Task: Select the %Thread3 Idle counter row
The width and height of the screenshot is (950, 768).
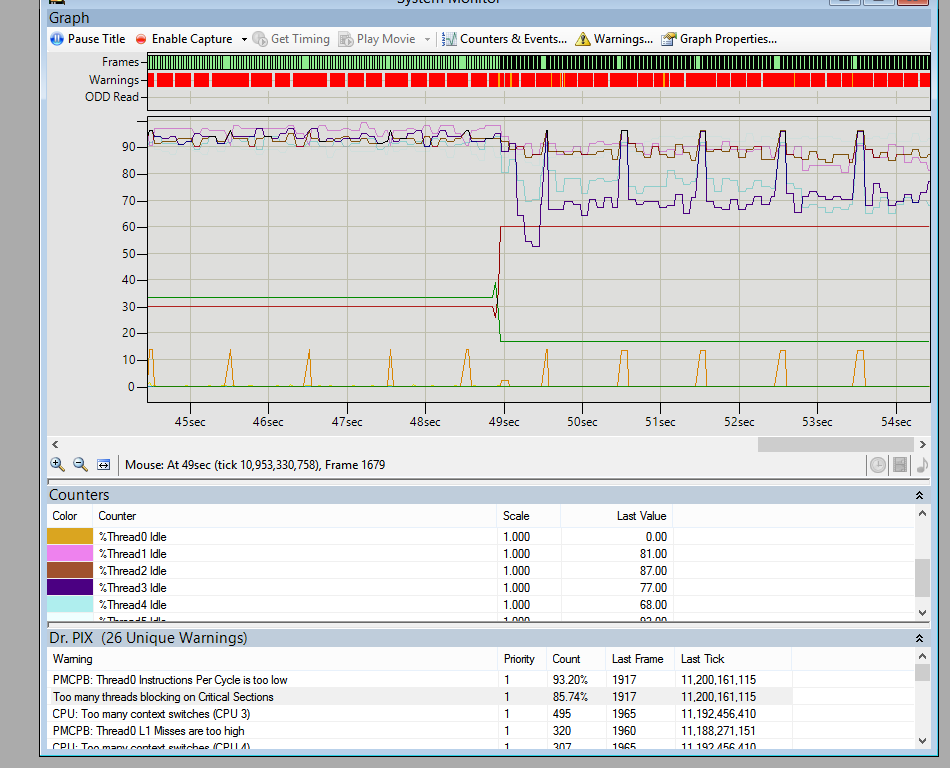Action: pos(132,588)
